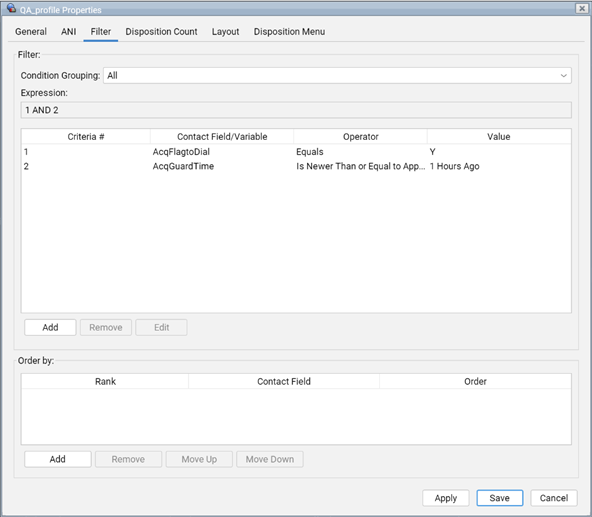Click the filter Remove button
The image size is (592, 517).
pyautogui.click(x=106, y=327)
